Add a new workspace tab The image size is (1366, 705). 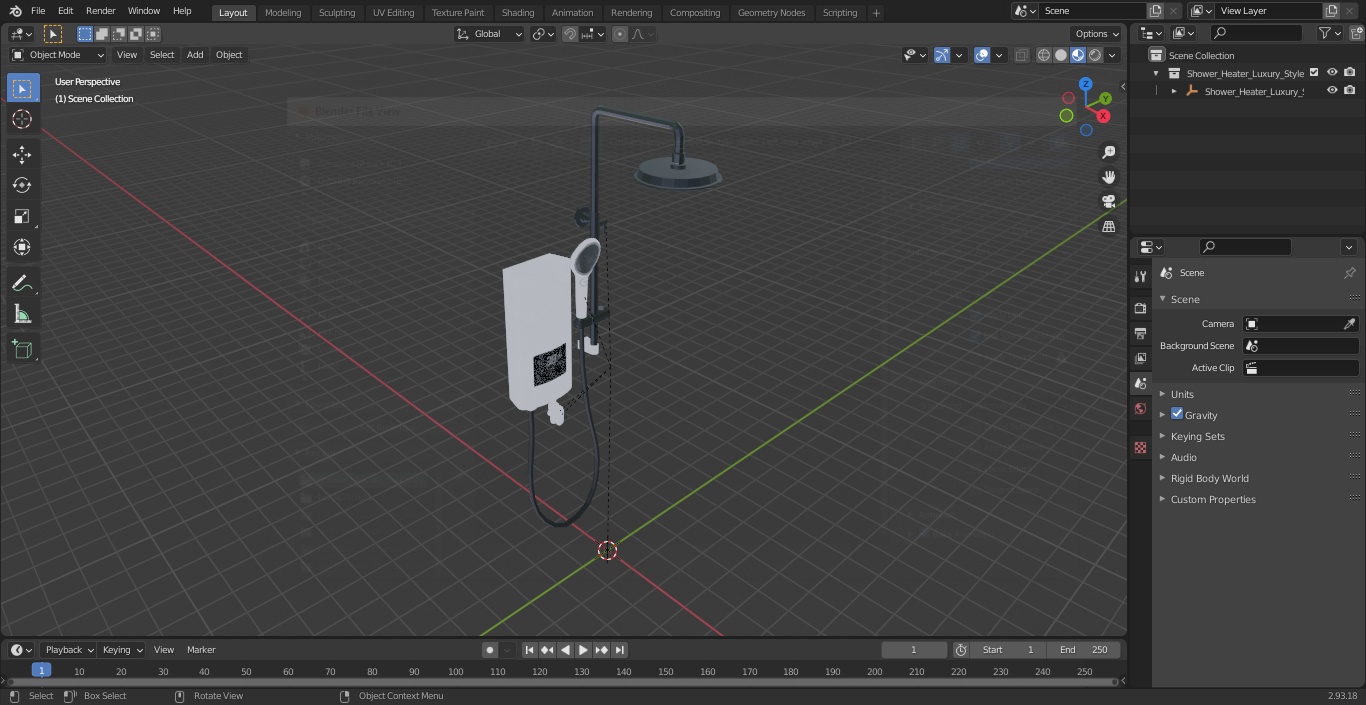tap(876, 13)
